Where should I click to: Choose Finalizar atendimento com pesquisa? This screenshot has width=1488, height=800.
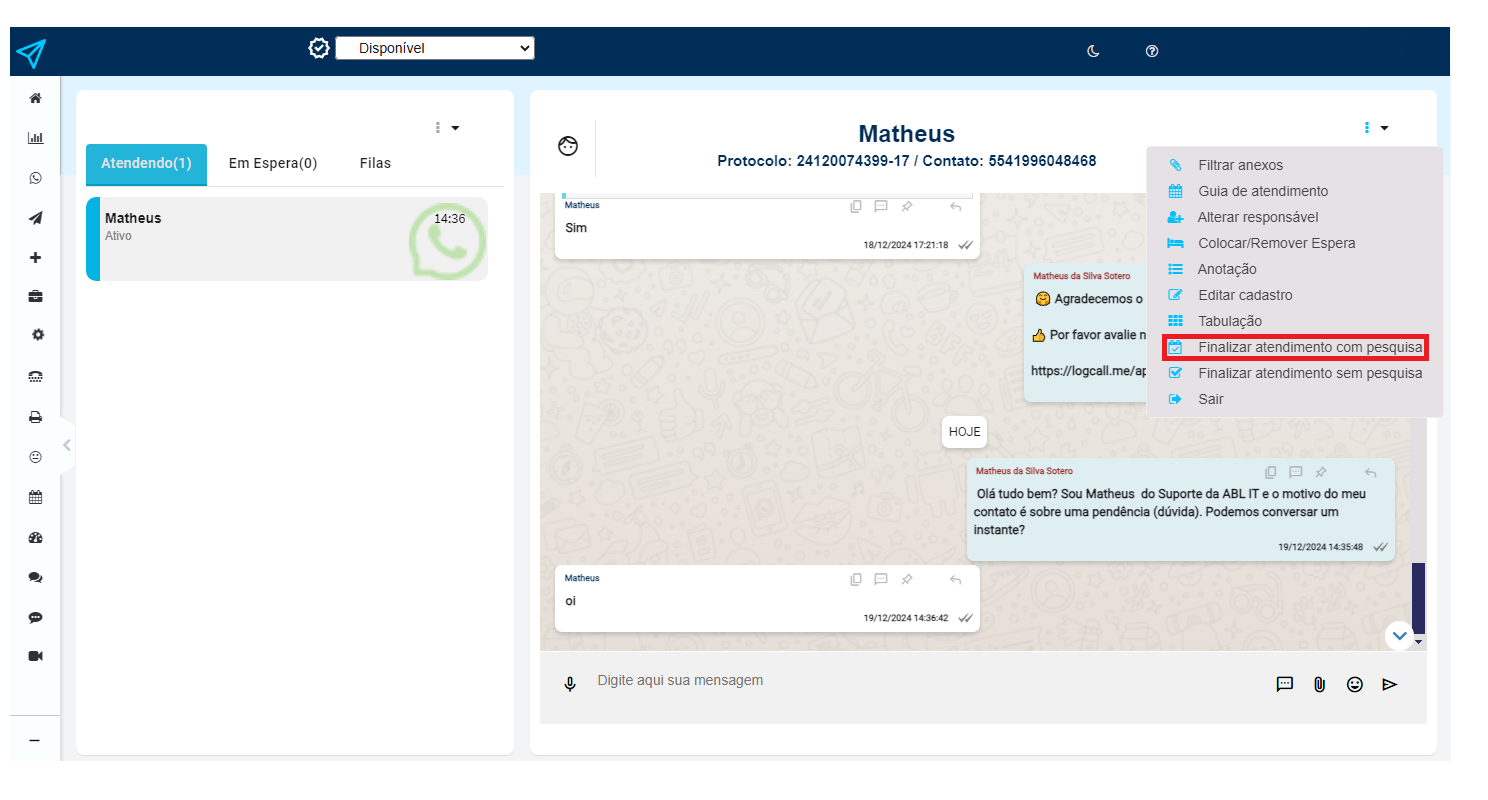point(1294,347)
